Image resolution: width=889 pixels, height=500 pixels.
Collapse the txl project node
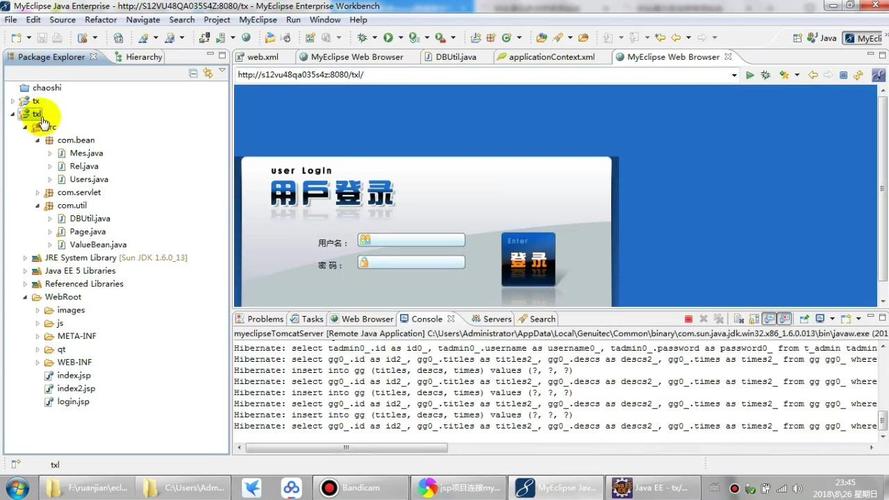pos(12,114)
